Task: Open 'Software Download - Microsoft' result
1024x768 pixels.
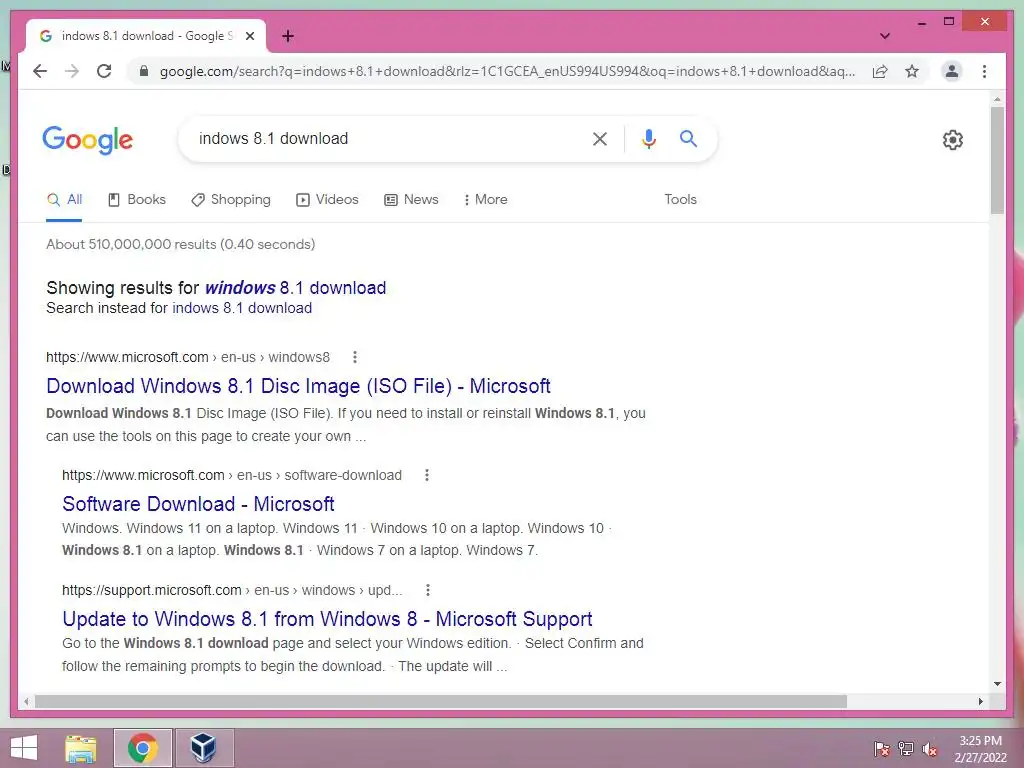Action: tap(199, 504)
